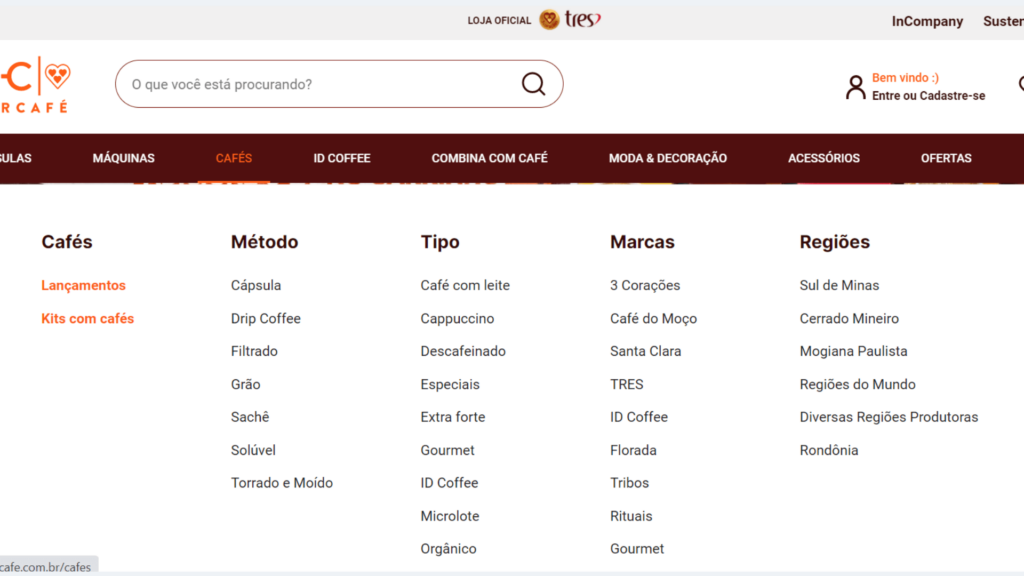Open the CAFÉS menu tab
Viewport: 1024px width, 576px height.
(234, 158)
